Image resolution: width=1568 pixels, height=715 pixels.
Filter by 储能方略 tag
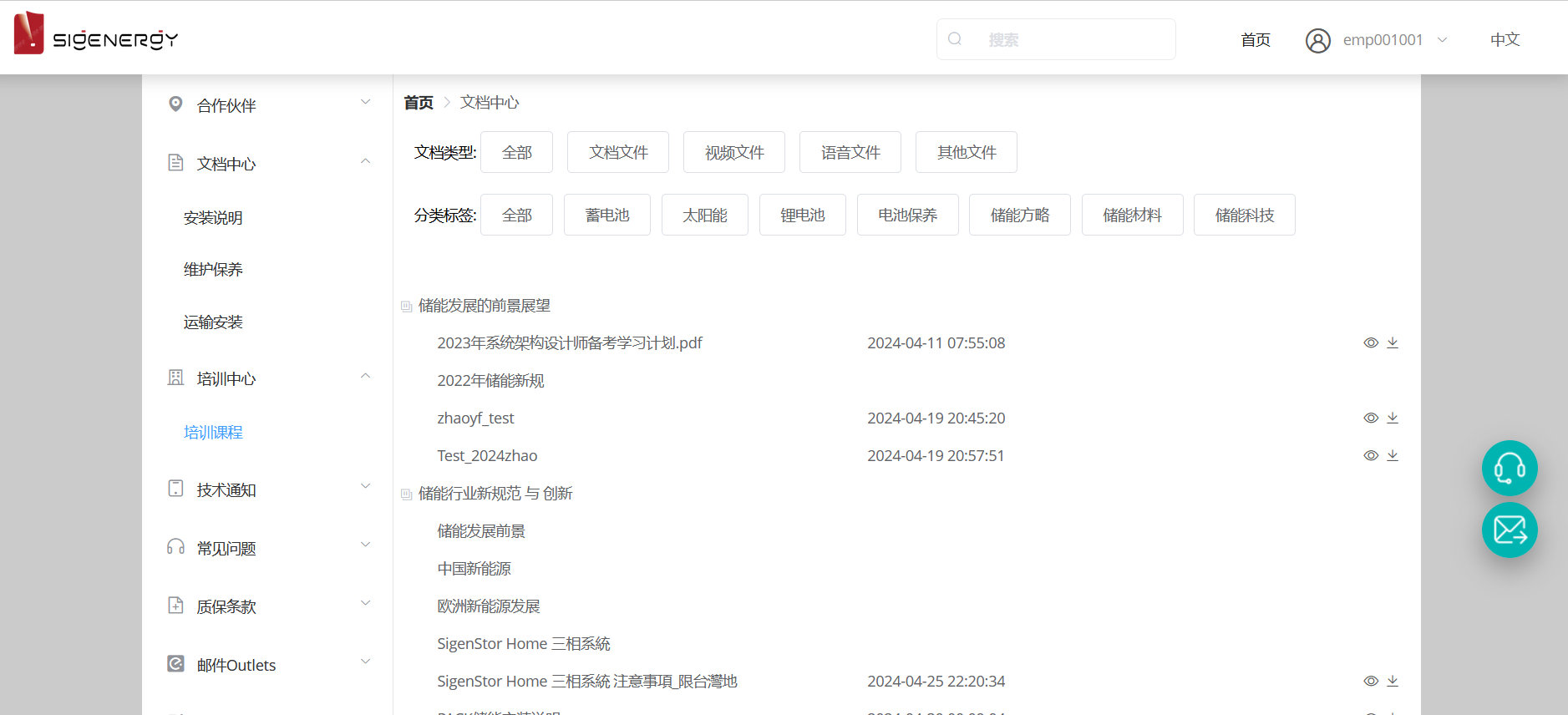click(1020, 215)
